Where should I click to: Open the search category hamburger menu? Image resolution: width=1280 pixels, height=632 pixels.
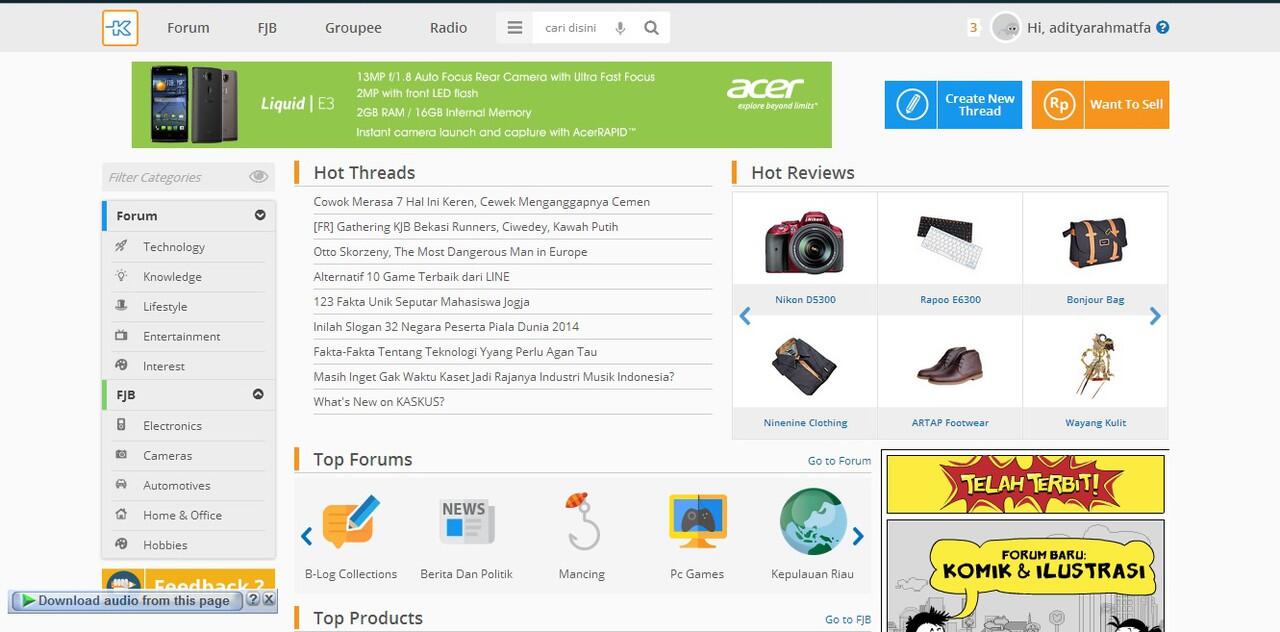tap(515, 28)
